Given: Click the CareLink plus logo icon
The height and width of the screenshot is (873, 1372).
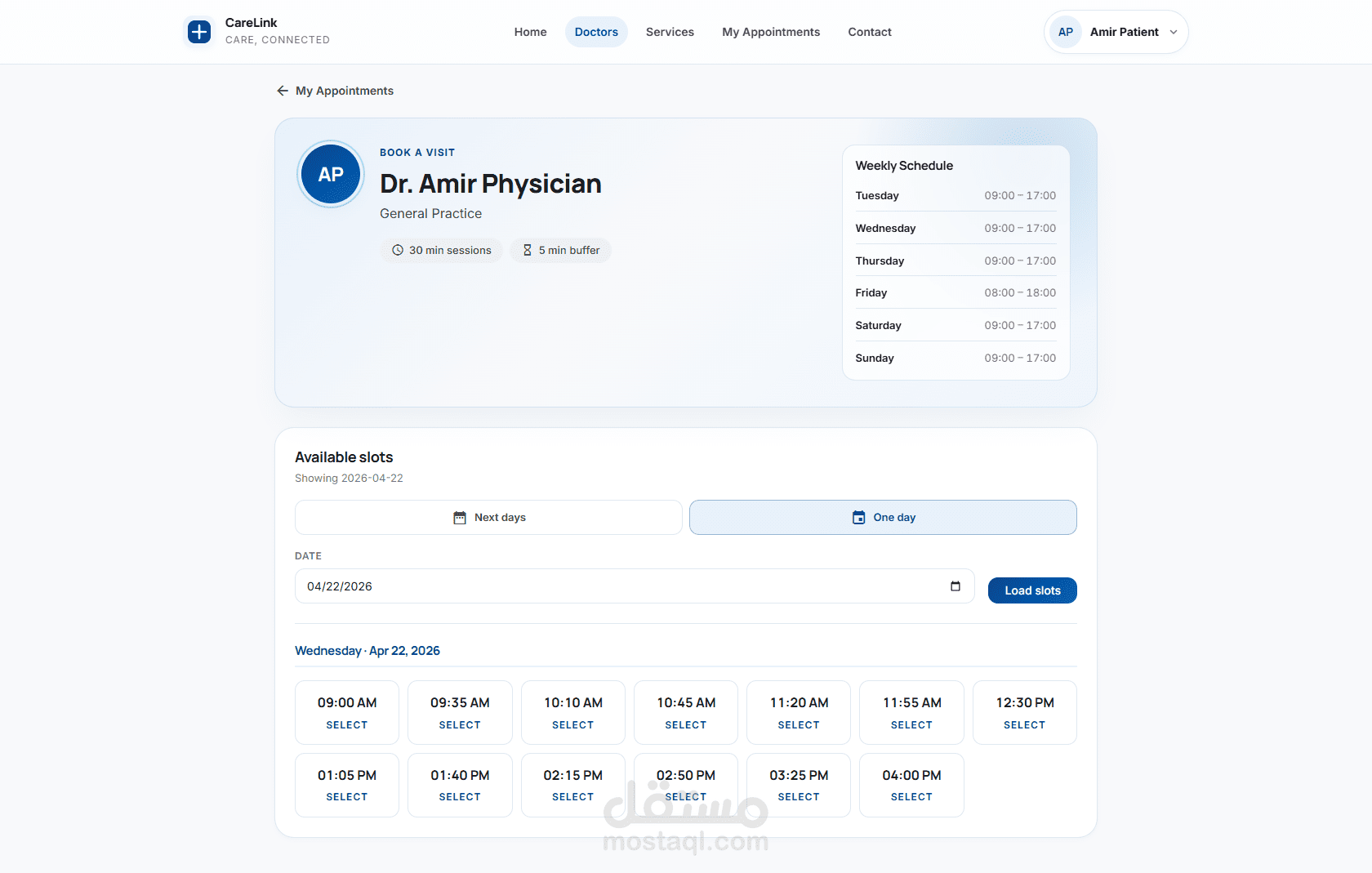Looking at the screenshot, I should [x=199, y=32].
